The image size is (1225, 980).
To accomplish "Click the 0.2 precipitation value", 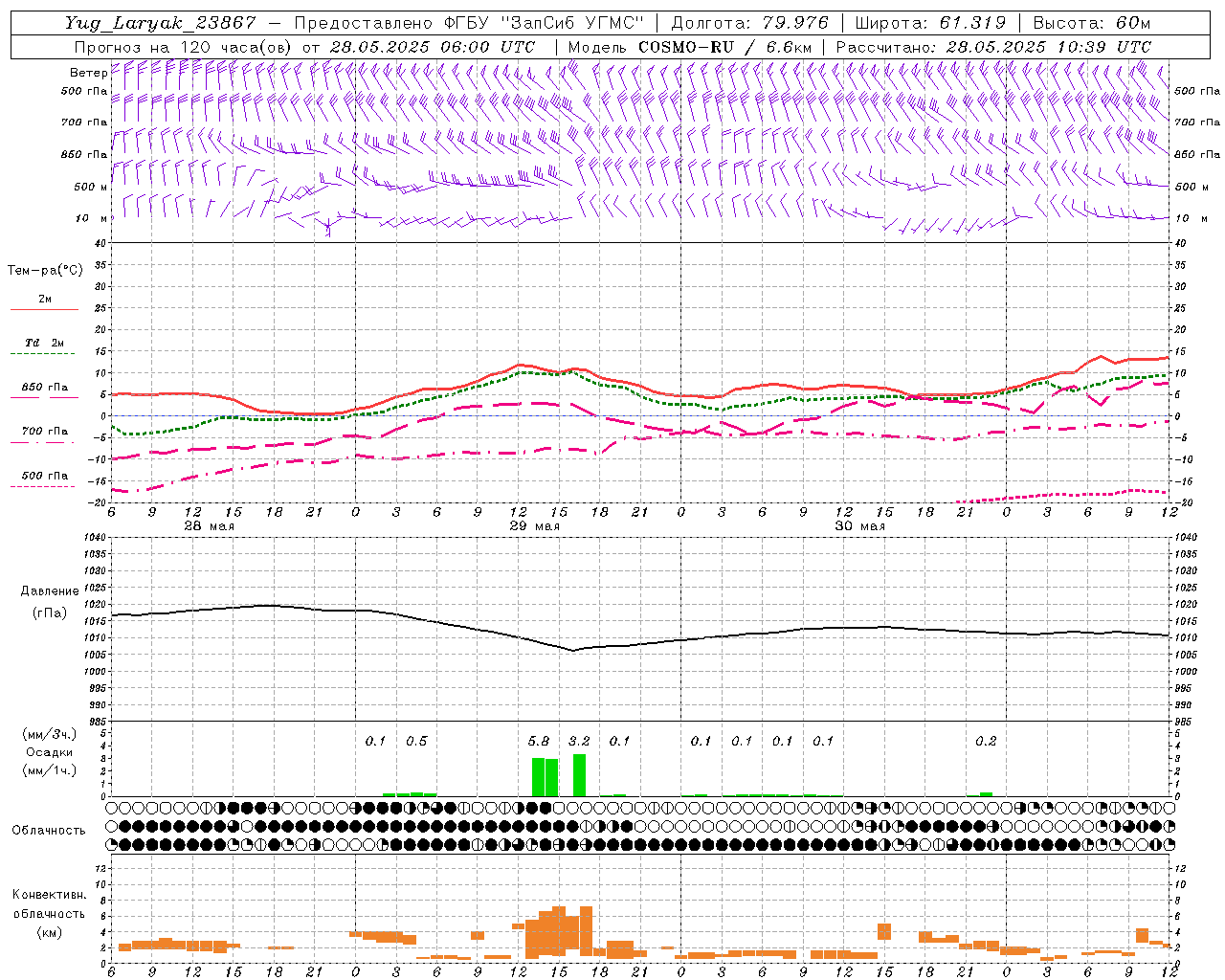I will pyautogui.click(x=986, y=741).
